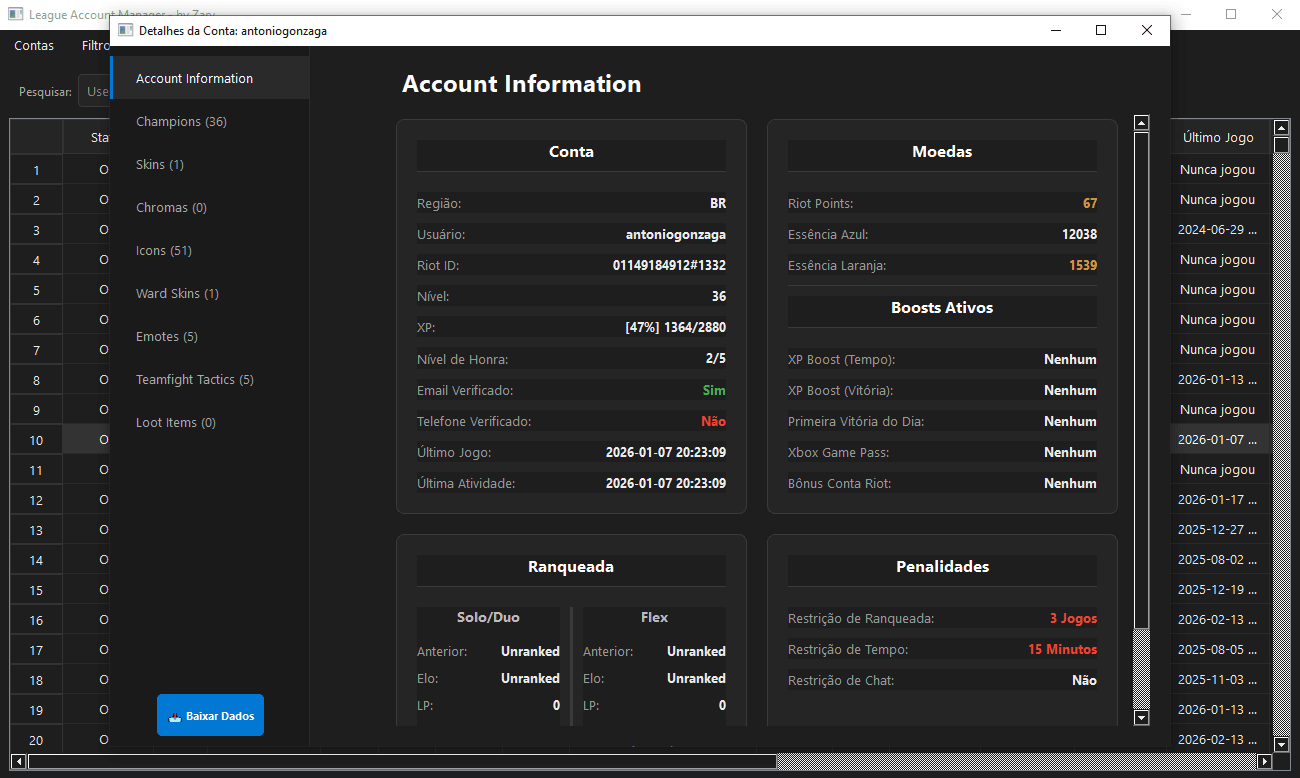The width and height of the screenshot is (1300, 778).
Task: Select Loot Items (0) in the sidebar
Action: pyautogui.click(x=176, y=422)
